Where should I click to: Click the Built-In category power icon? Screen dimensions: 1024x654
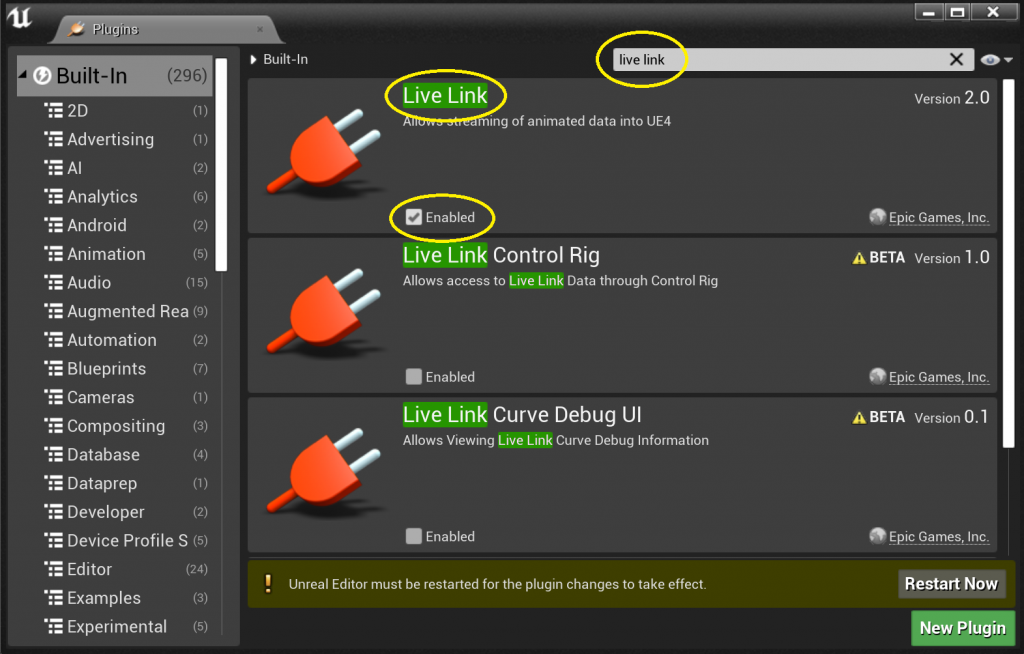coord(42,76)
